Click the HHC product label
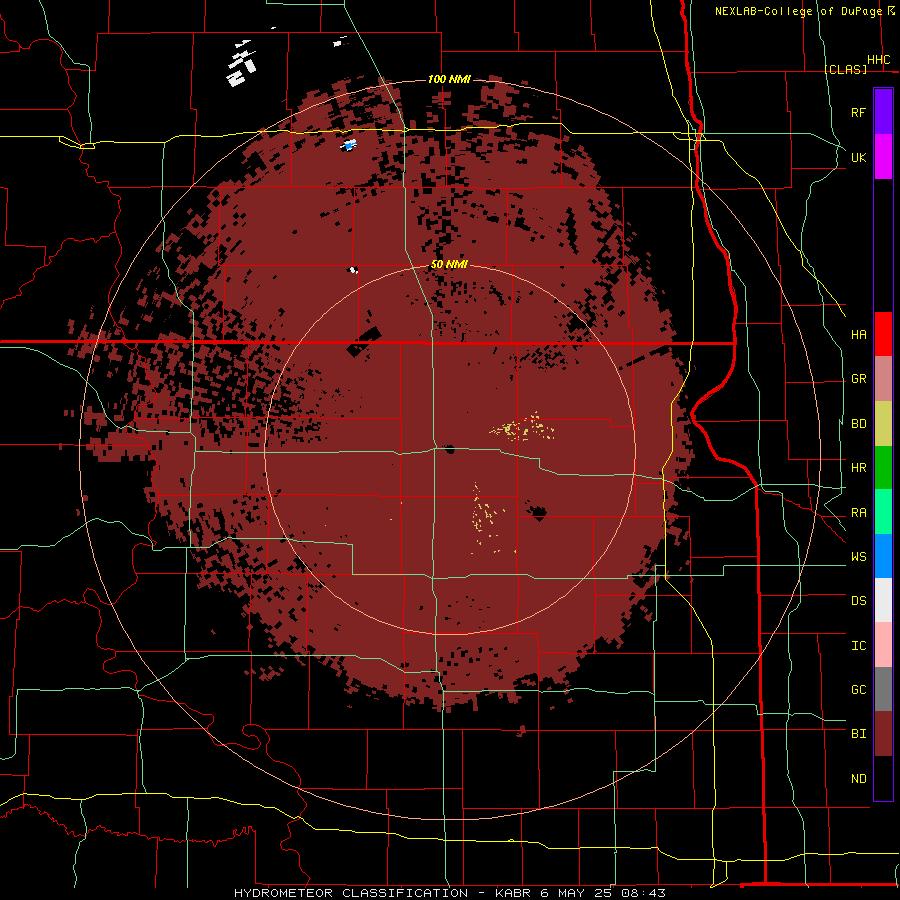 coord(878,60)
